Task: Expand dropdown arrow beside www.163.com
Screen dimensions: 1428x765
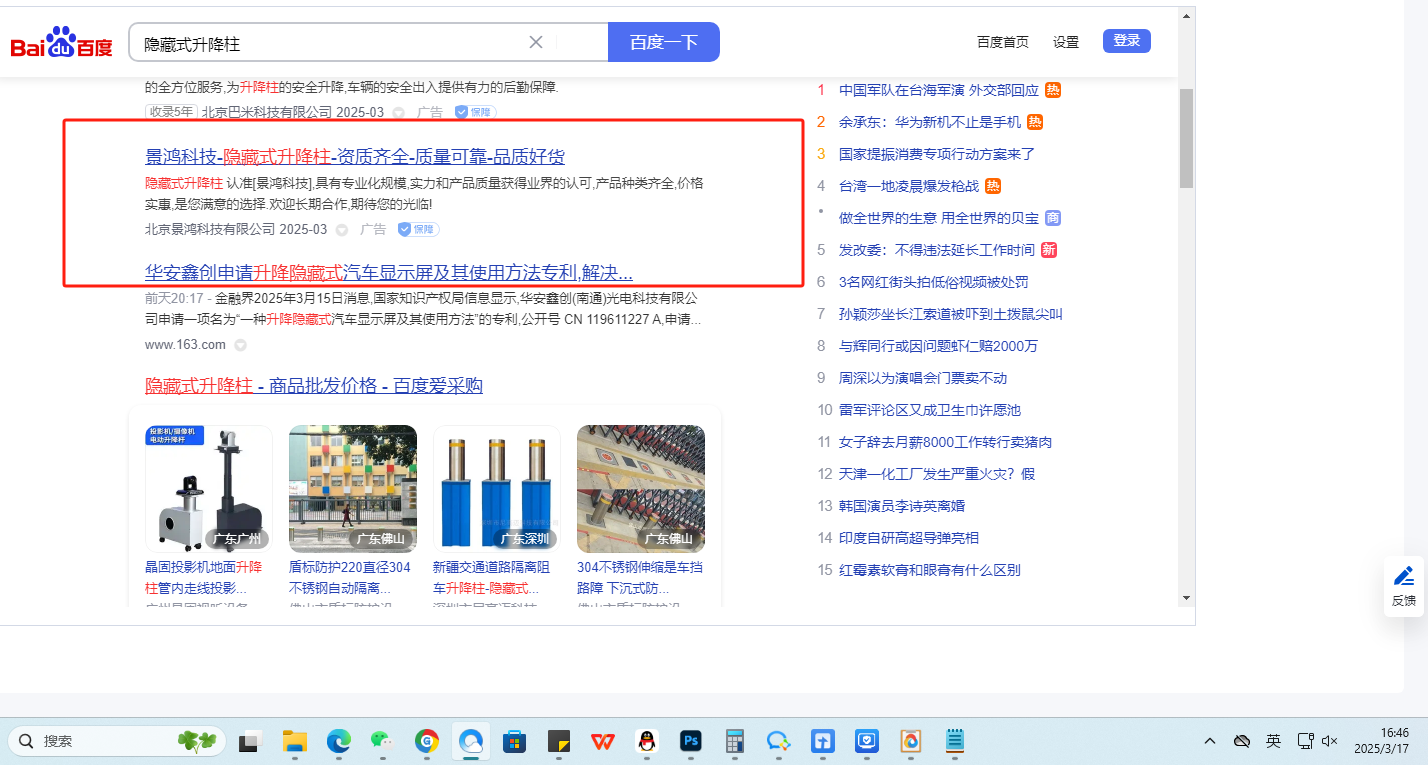Action: click(x=240, y=345)
